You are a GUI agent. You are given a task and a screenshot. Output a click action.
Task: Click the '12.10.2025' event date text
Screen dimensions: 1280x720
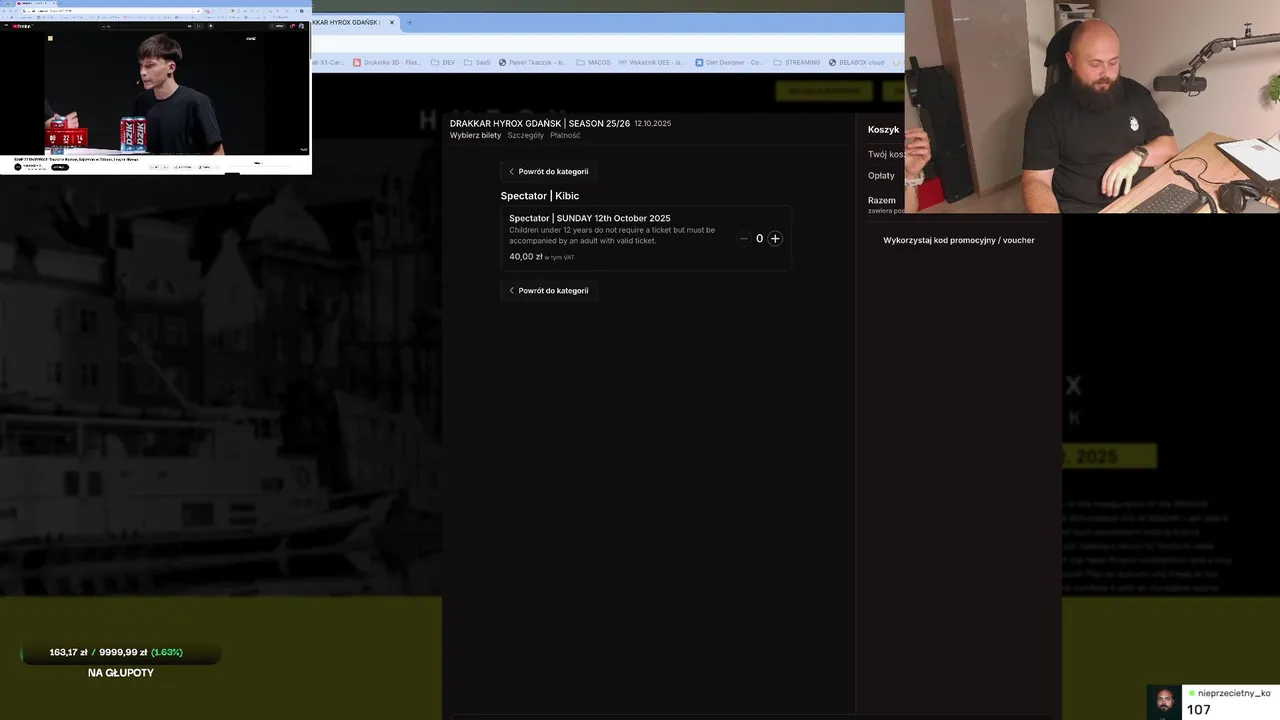click(x=652, y=124)
